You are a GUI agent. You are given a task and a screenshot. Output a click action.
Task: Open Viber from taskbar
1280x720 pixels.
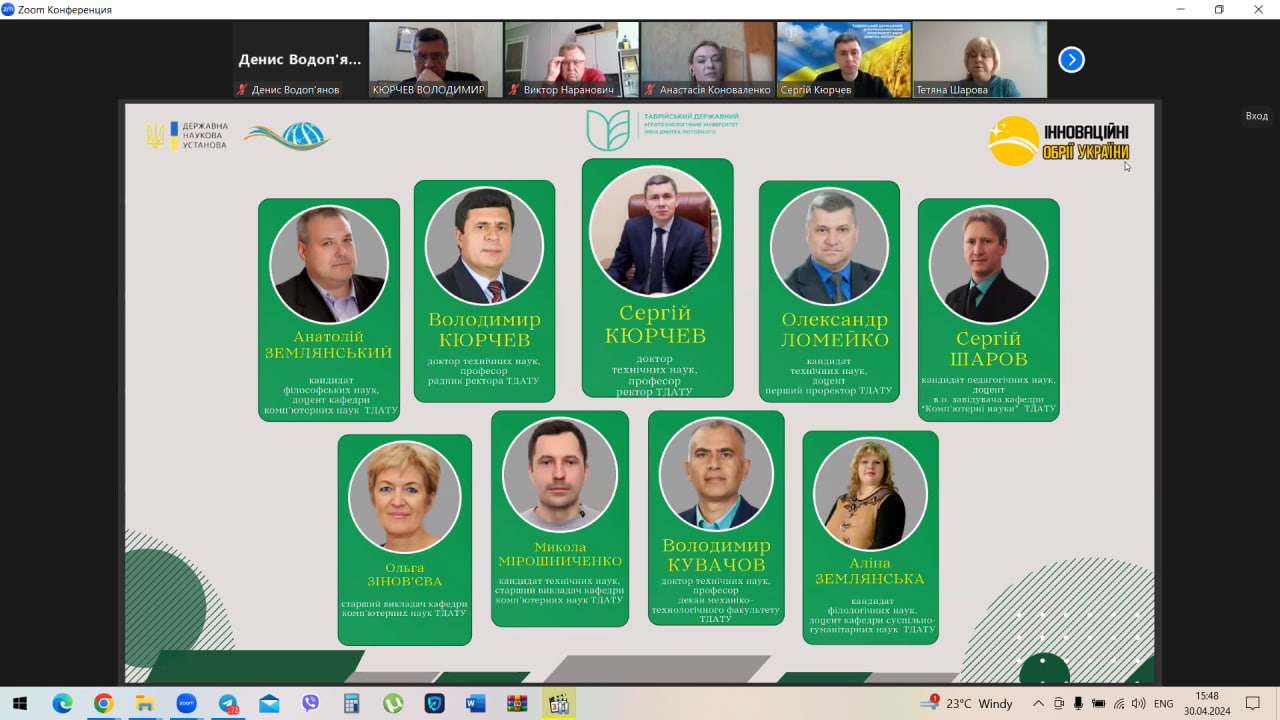coord(310,703)
